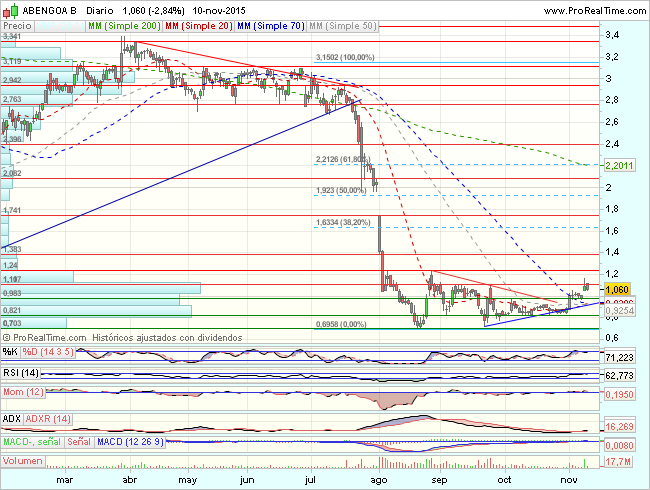
Task: Select the greyed MM (Simple 50) label
Action: coord(343,26)
